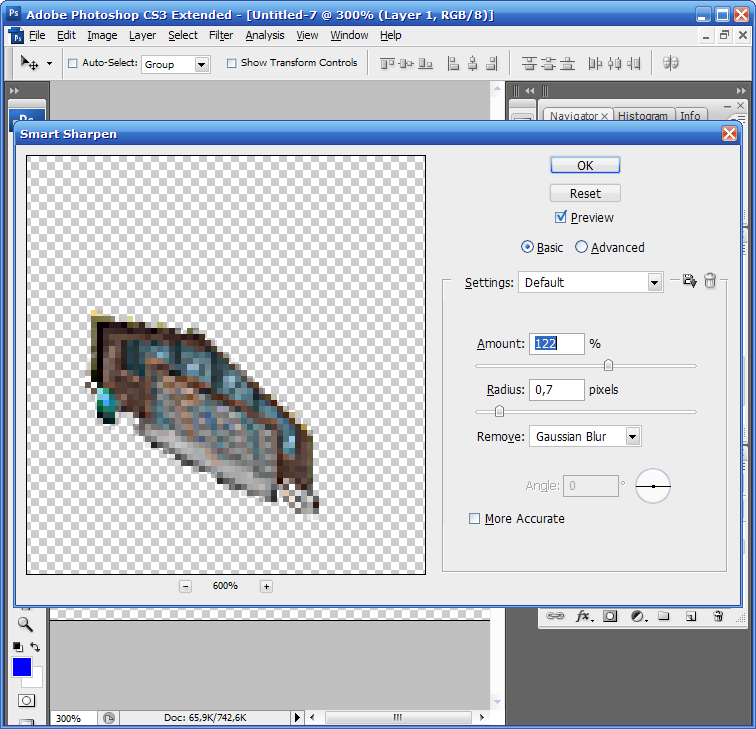Screen dimensions: 756x729
Task: Delete current settings trash icon
Action: point(710,281)
